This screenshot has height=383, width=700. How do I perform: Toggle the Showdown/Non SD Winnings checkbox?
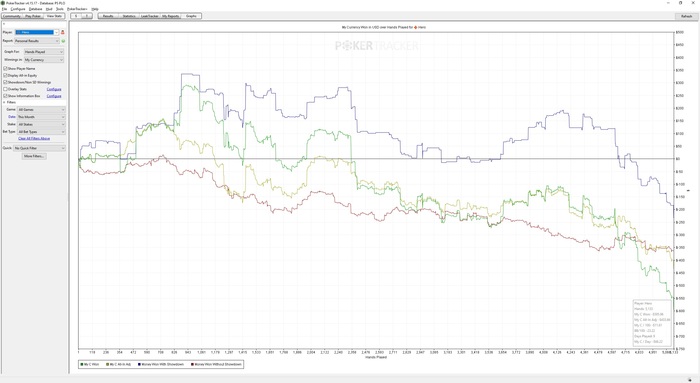(5, 82)
